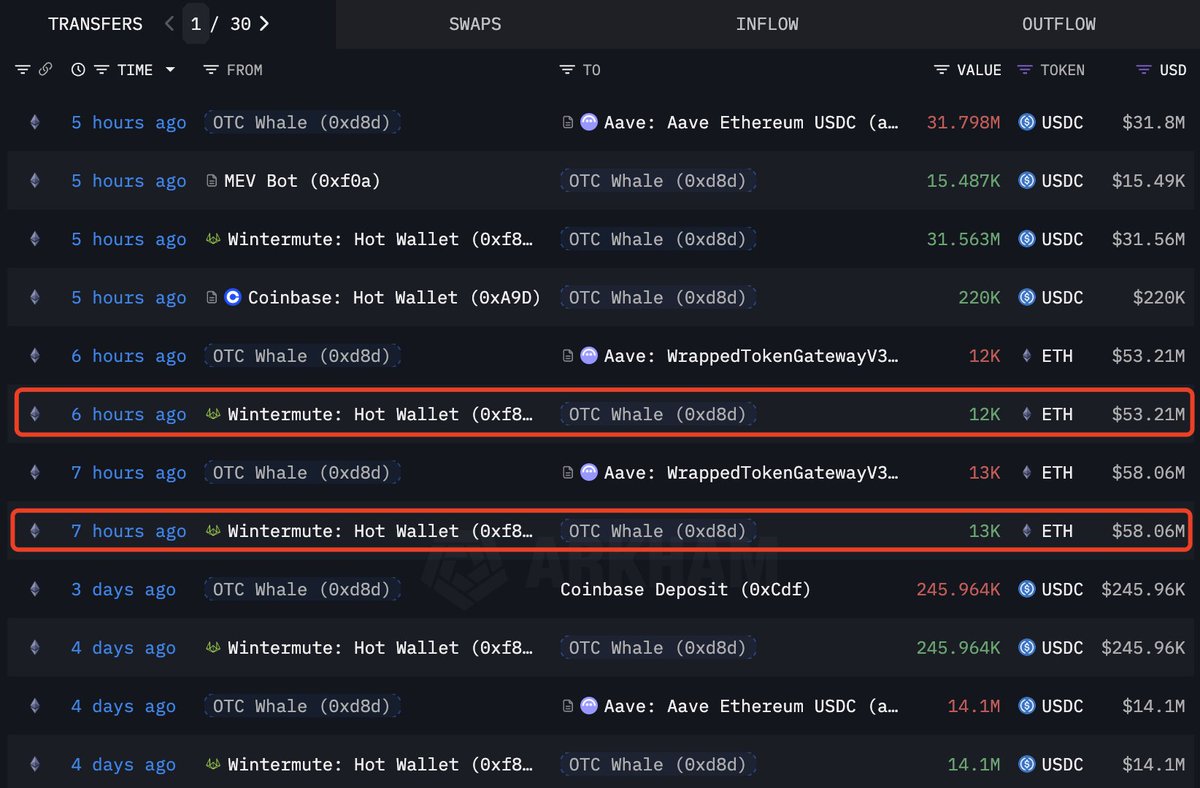This screenshot has height=788, width=1200.
Task: Open the Coinbase: Hot Wallet (0xA9D) entity
Action: click(x=394, y=298)
